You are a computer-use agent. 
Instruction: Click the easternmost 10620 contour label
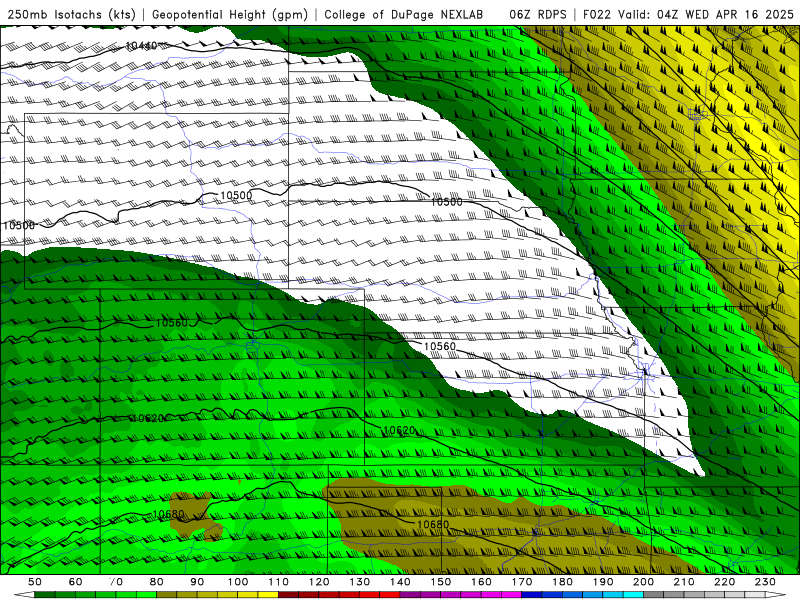(x=399, y=431)
